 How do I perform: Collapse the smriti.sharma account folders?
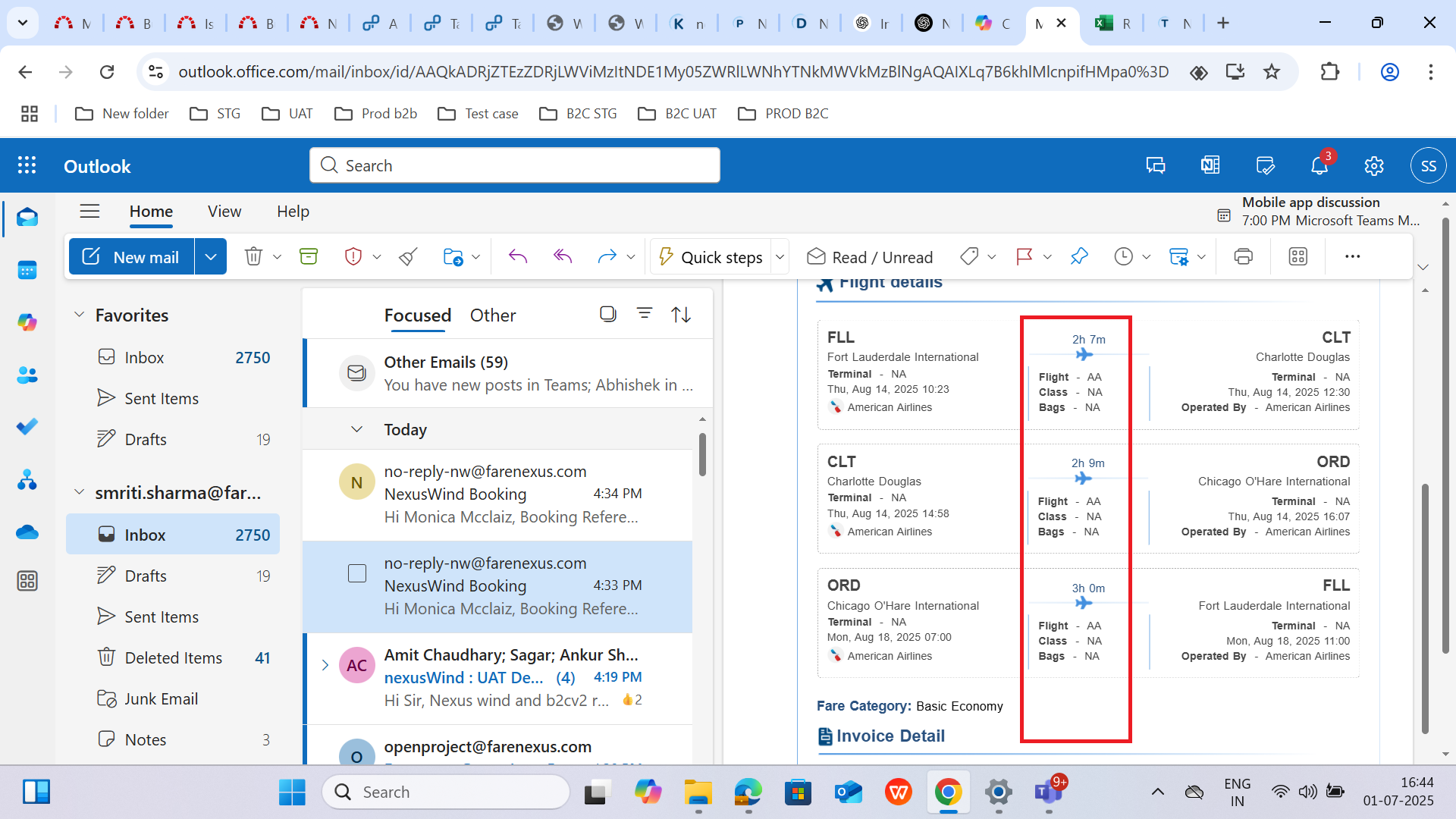click(79, 492)
